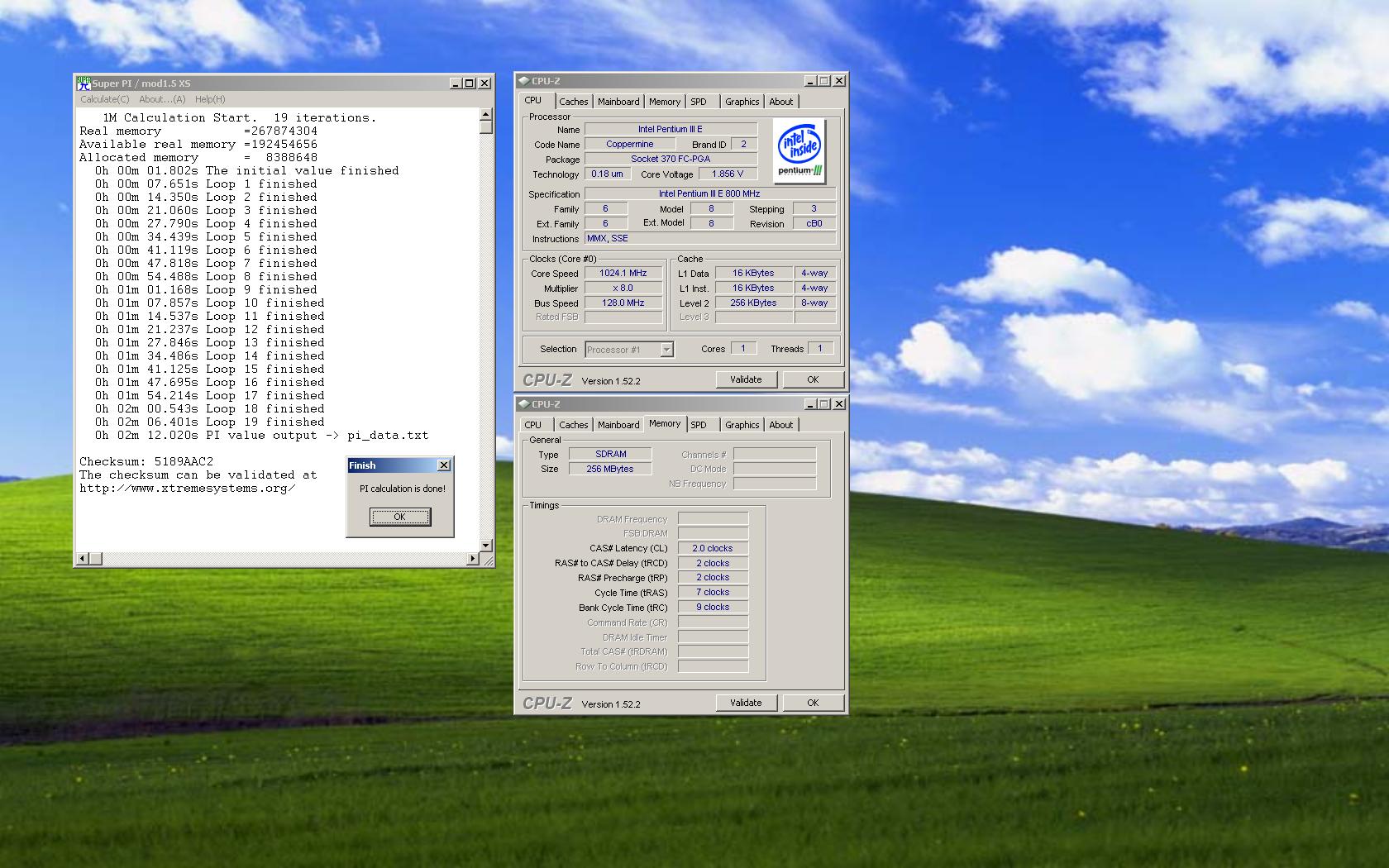Click the Core Voltage 1.856 V field
Screen dimensions: 1389x868
728,174
